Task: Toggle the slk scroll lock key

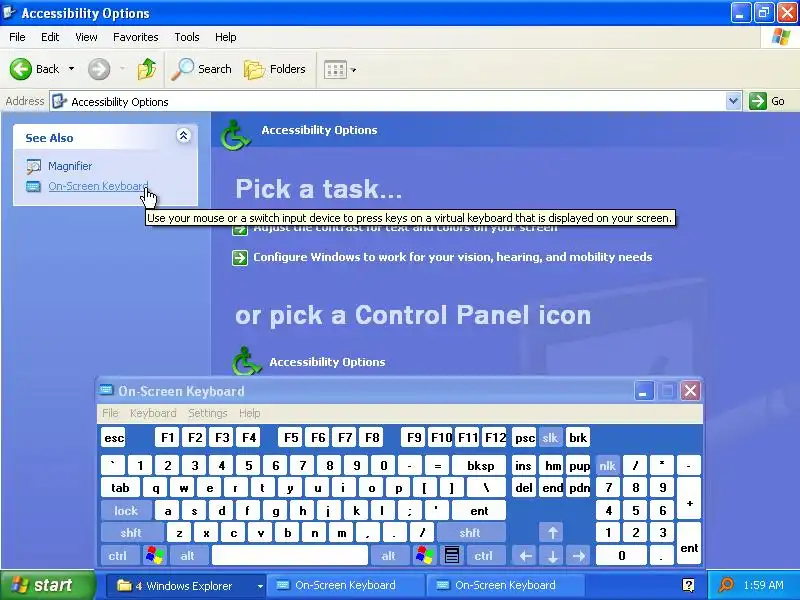Action: [x=550, y=438]
